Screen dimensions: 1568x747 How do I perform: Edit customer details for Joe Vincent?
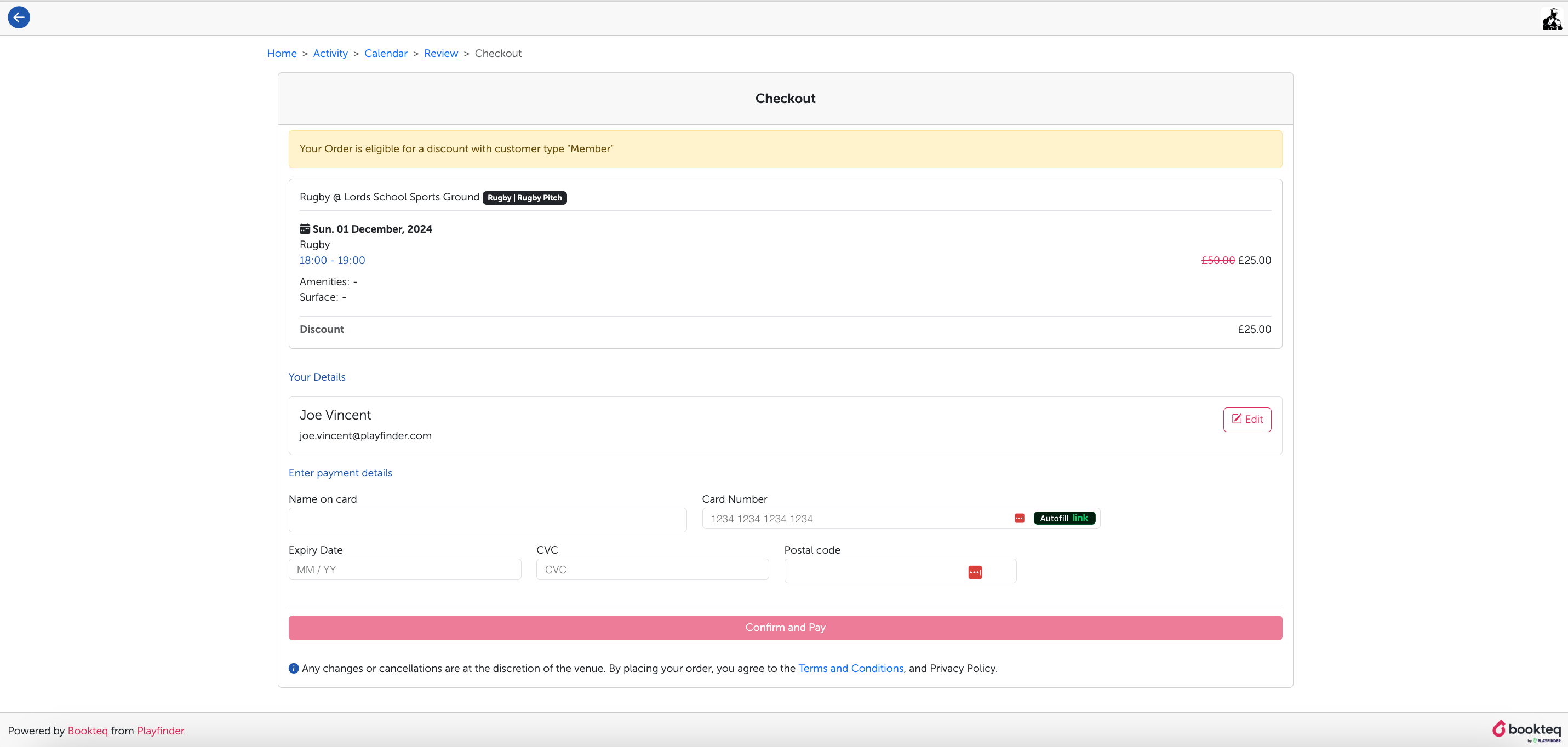1247,420
